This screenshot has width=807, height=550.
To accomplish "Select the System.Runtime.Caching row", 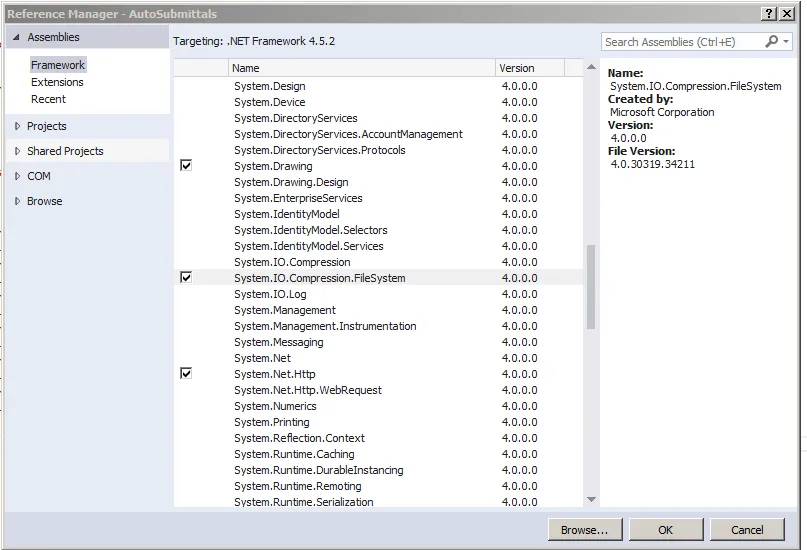I will 378,454.
